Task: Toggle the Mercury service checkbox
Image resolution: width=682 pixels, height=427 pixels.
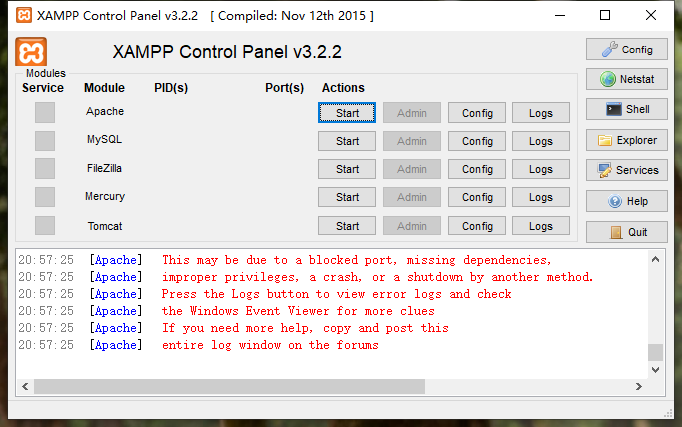Action: coord(45,197)
